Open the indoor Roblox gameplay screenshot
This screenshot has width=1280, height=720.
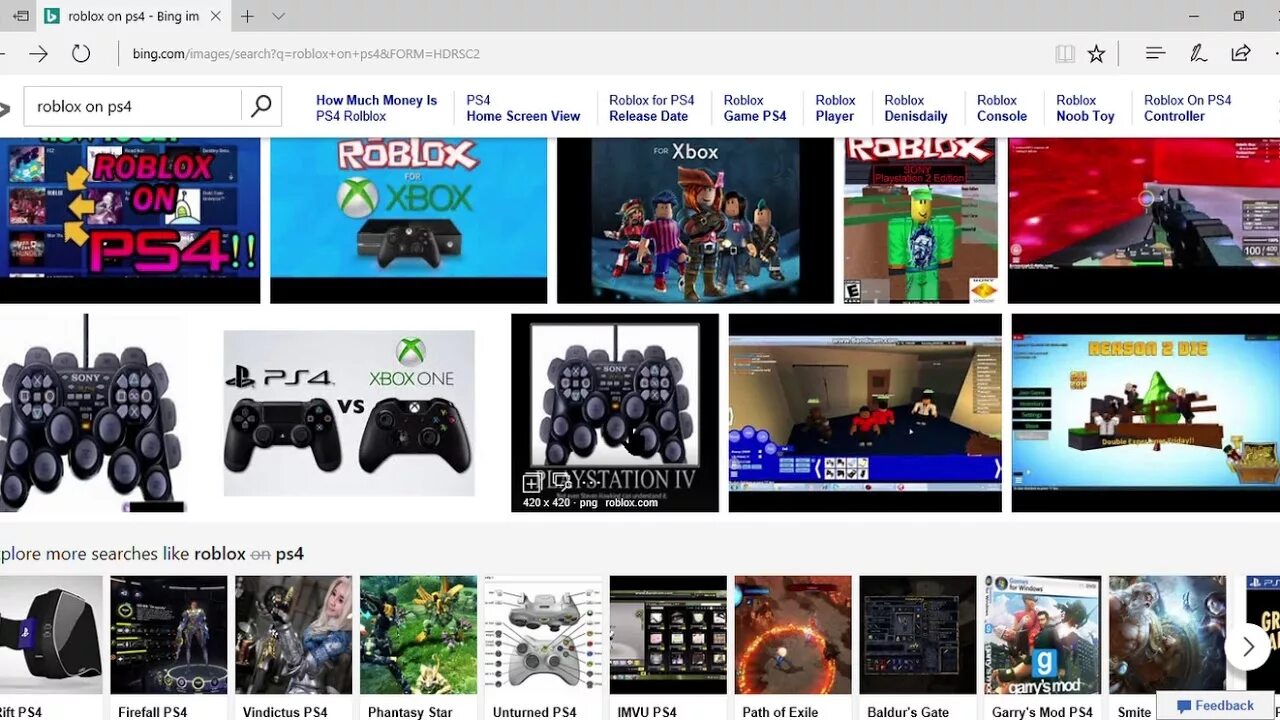click(x=865, y=413)
